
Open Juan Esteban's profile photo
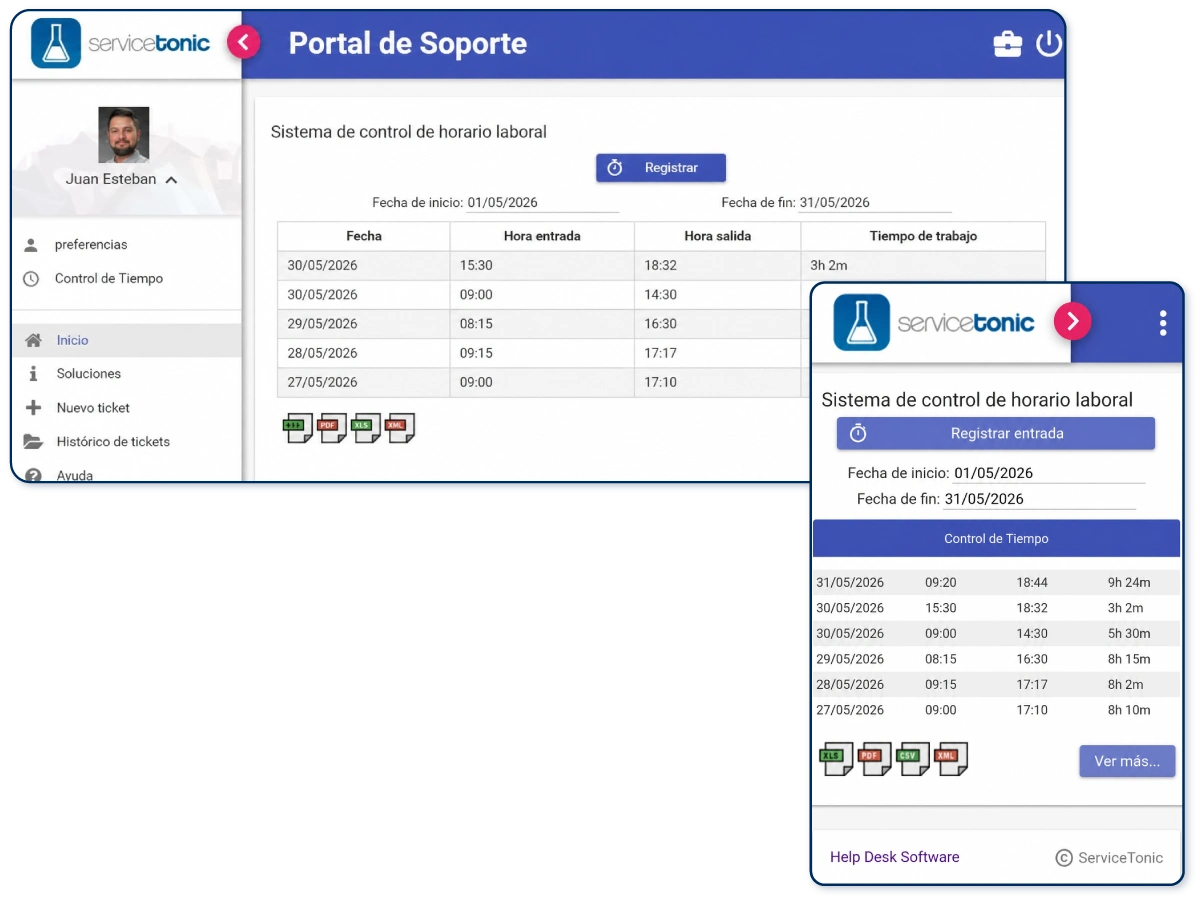(x=124, y=135)
